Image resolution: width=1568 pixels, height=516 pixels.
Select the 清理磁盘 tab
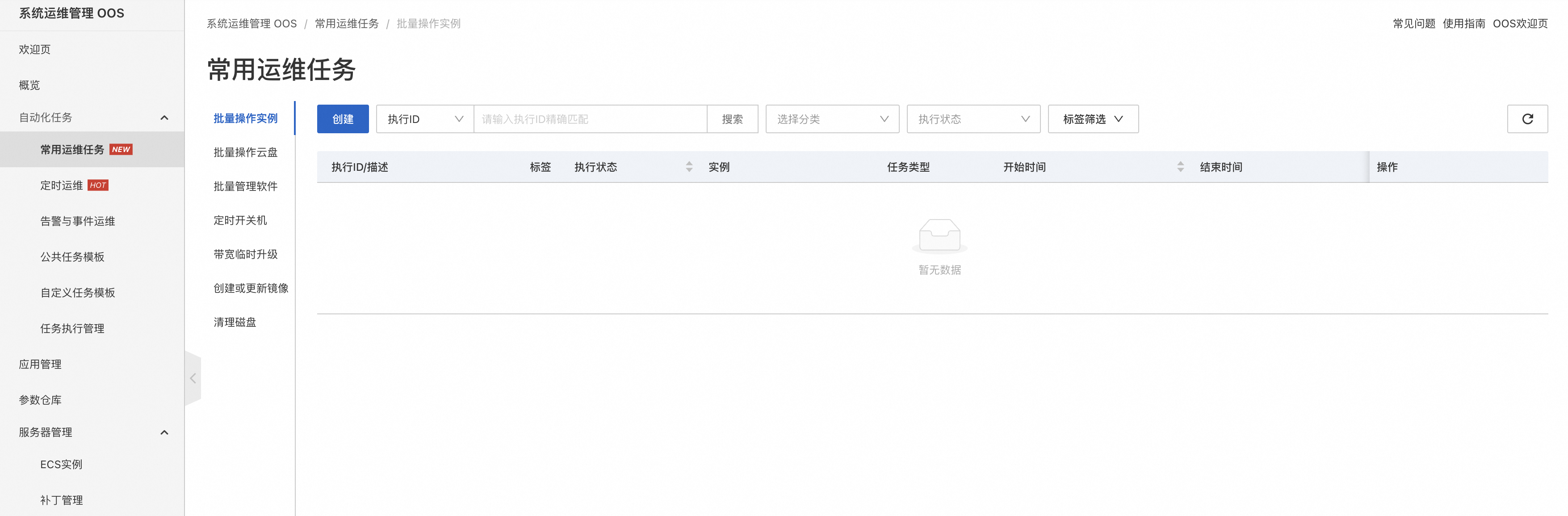coord(235,322)
